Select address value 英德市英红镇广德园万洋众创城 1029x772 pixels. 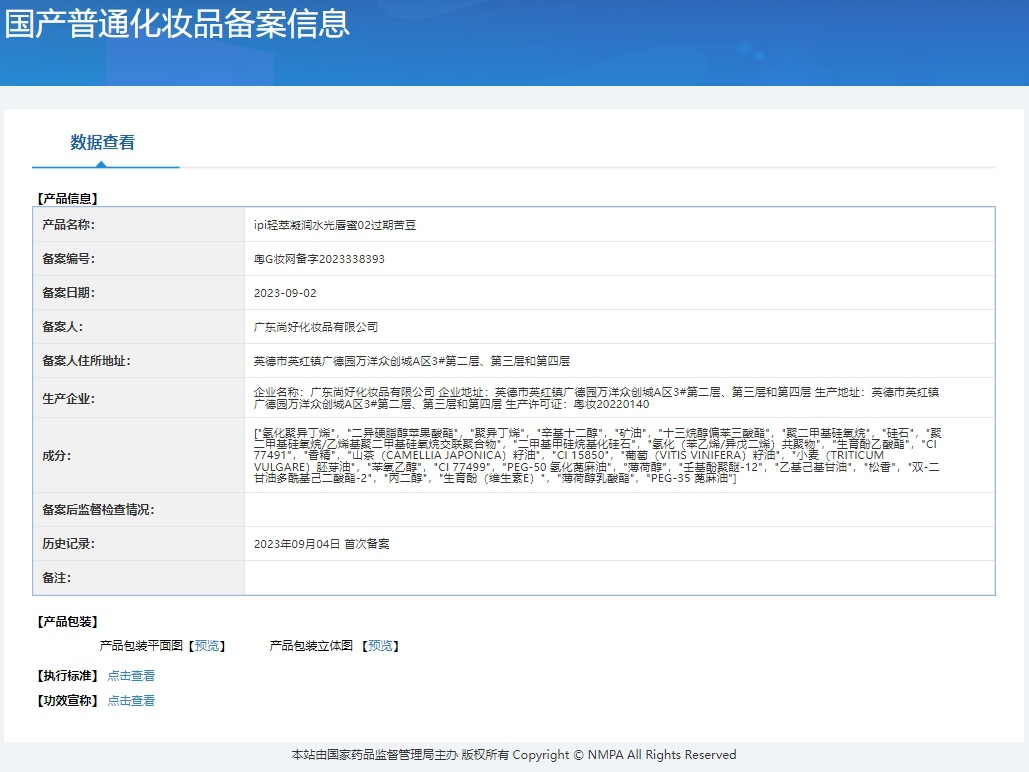411,361
